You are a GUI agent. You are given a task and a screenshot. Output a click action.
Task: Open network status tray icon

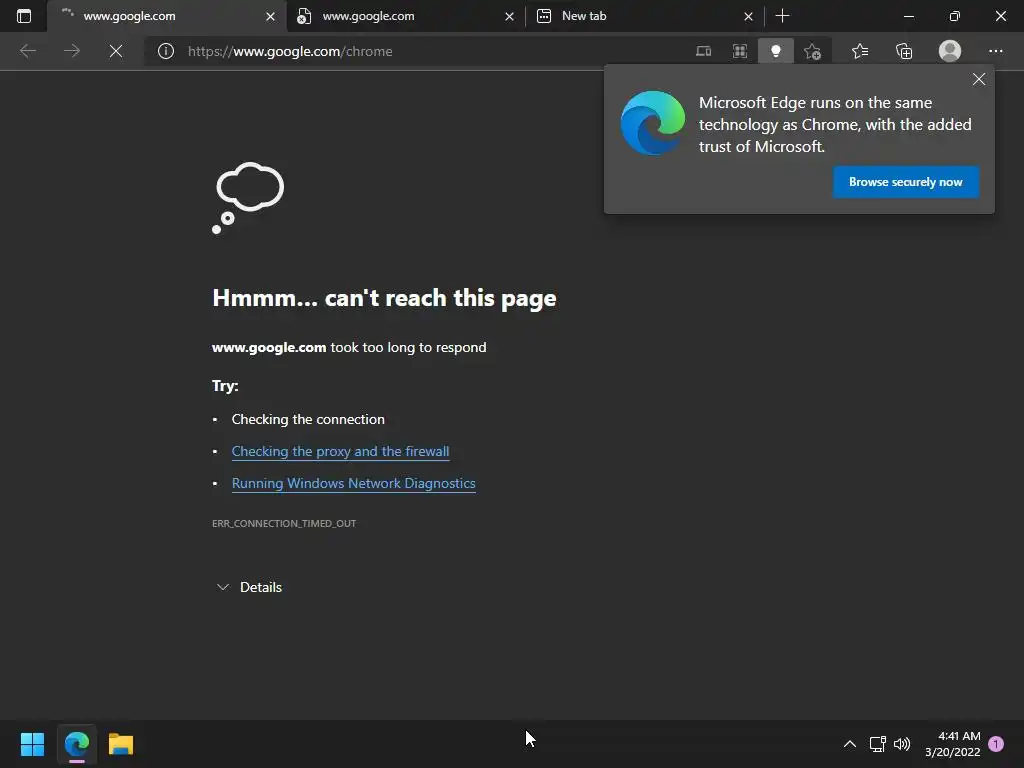tap(877, 744)
